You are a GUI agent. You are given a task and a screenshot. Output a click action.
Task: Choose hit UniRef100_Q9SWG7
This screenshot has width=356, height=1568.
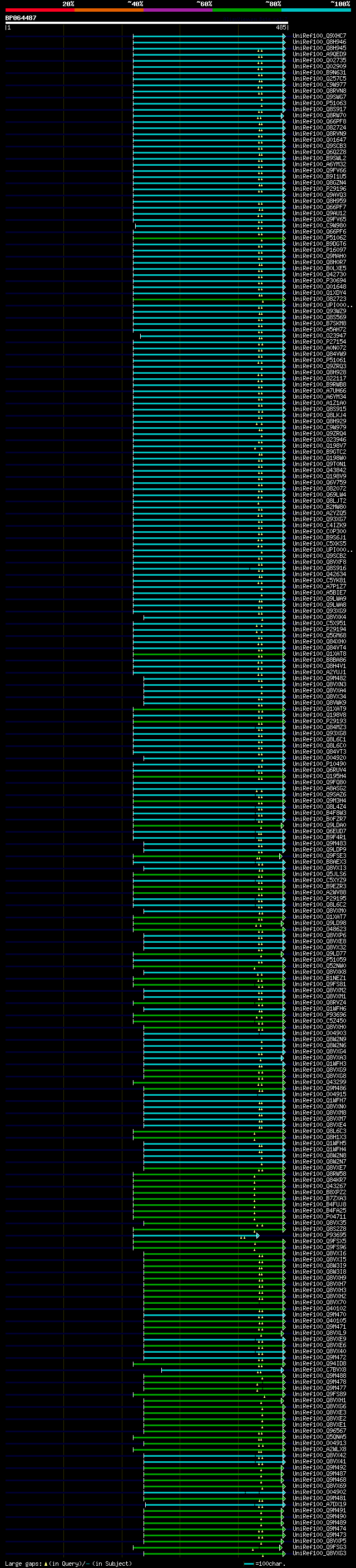(x=319, y=97)
